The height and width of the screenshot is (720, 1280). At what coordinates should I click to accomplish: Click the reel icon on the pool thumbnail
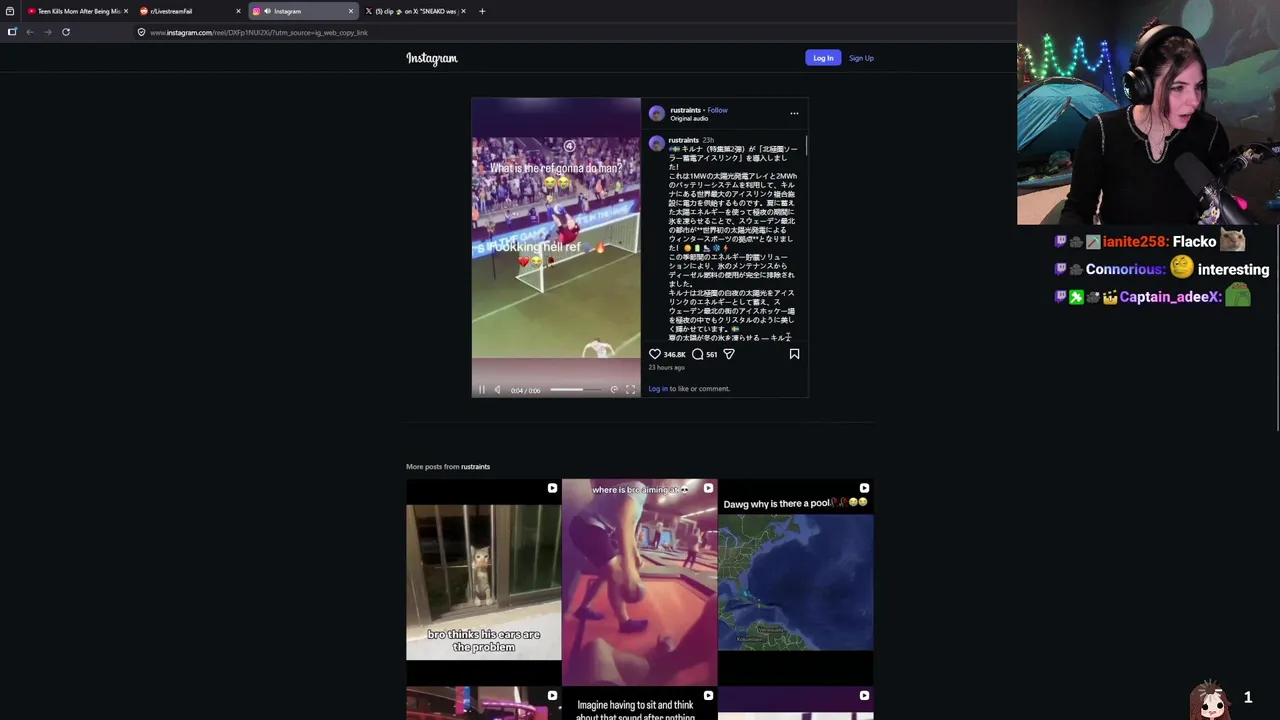pyautogui.click(x=864, y=488)
